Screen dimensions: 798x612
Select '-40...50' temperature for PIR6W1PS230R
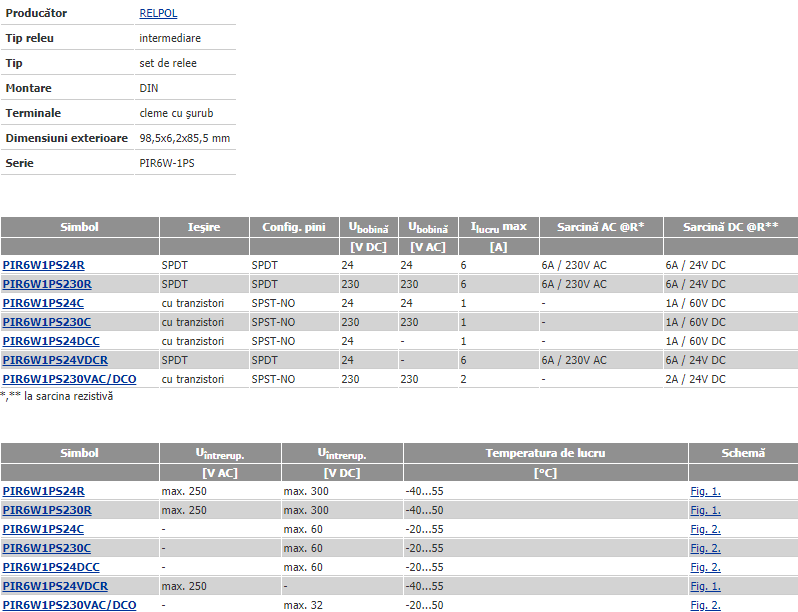[x=424, y=510]
